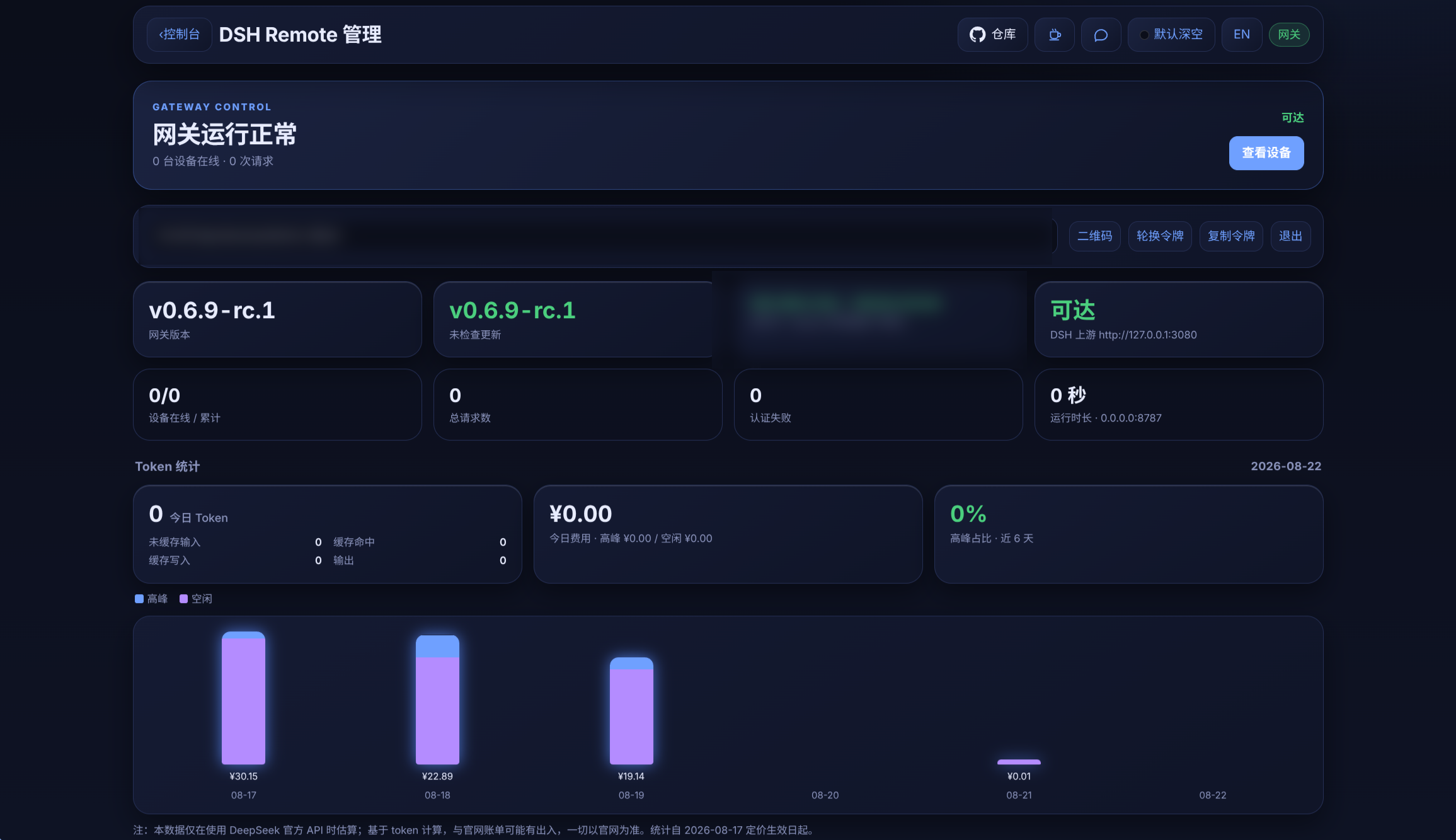Click the 高峰占比 · 近 6 天 label

tap(992, 538)
